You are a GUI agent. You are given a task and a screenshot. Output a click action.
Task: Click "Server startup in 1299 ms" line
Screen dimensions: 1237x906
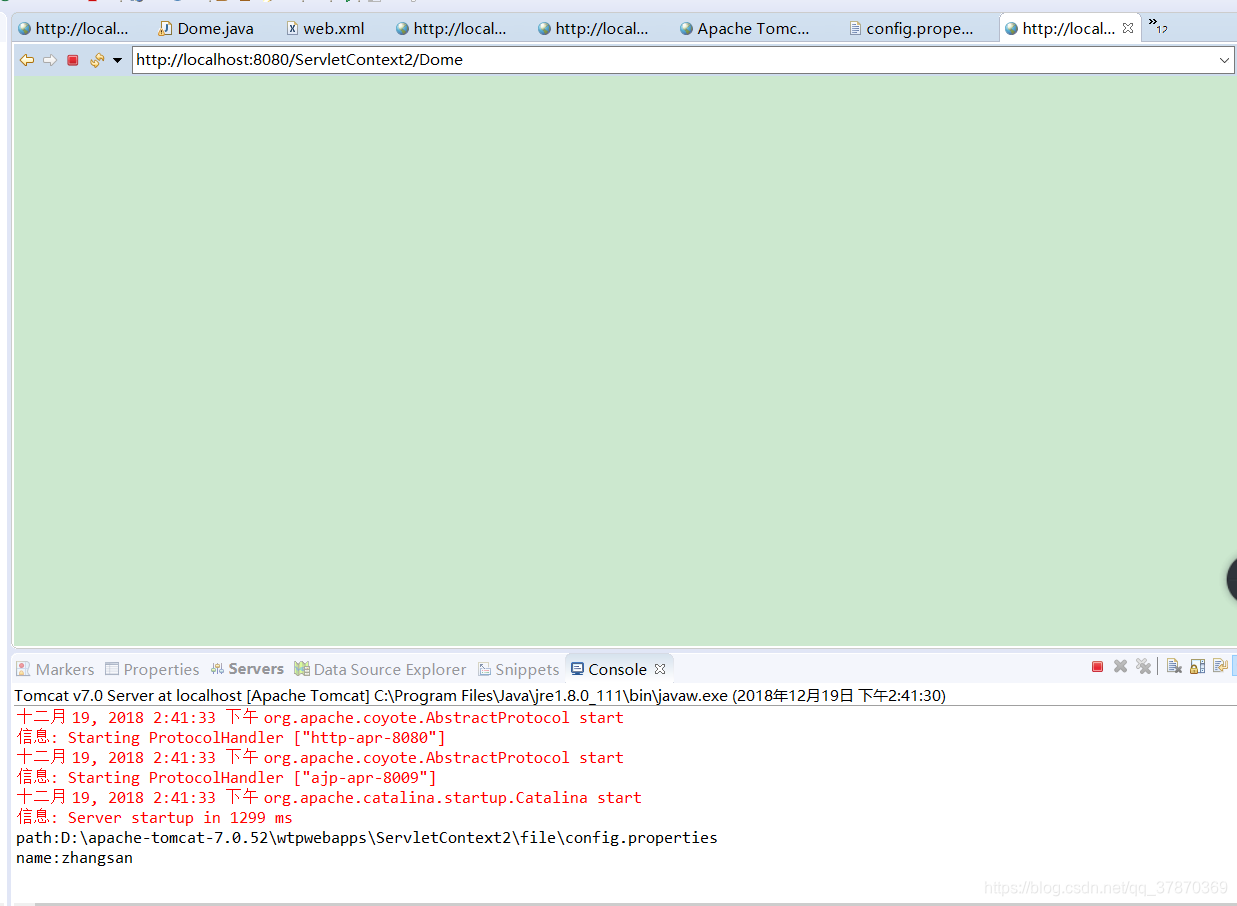point(154,818)
